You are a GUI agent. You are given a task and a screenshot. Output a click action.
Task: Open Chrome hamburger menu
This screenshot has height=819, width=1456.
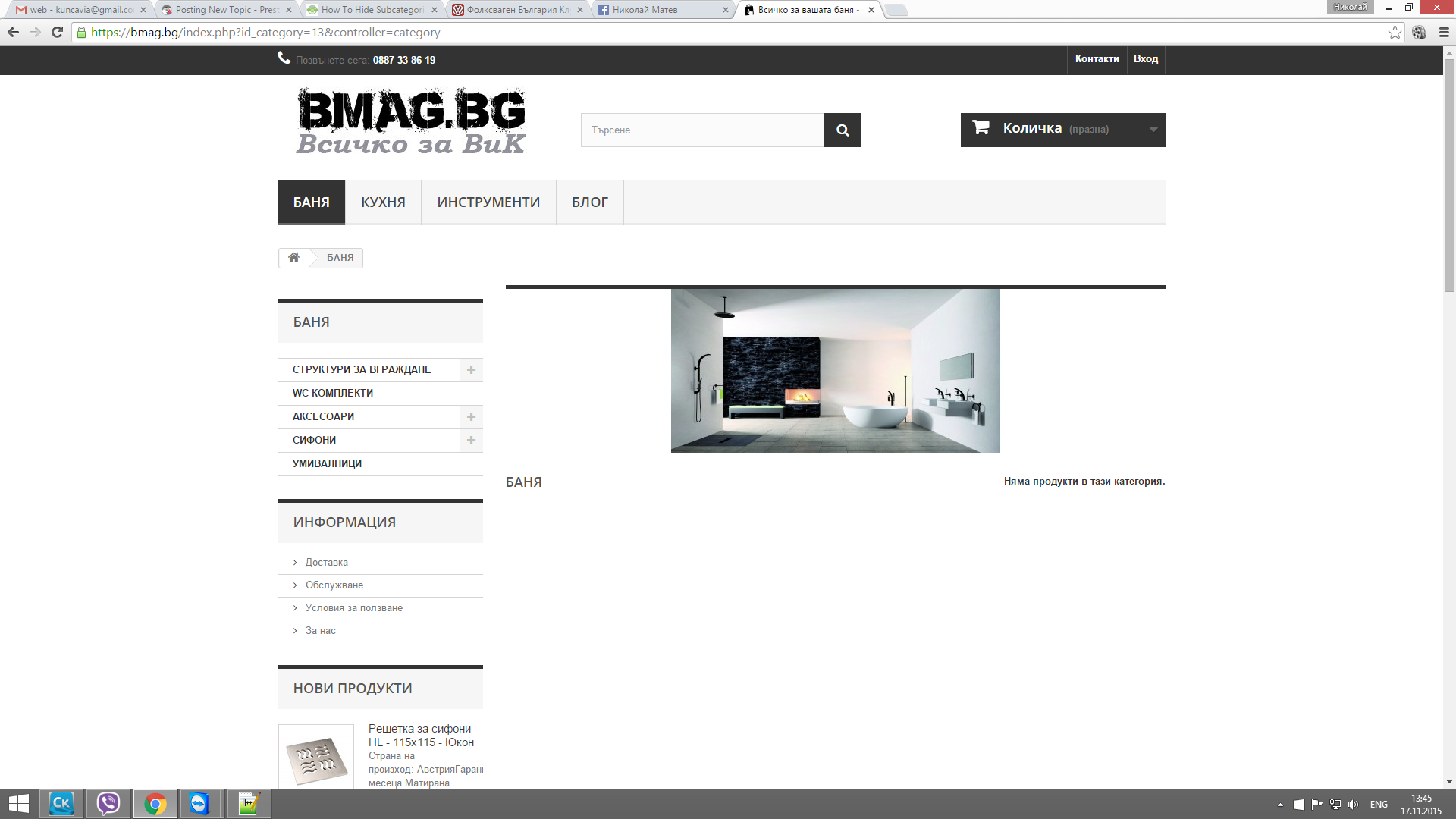point(1444,32)
